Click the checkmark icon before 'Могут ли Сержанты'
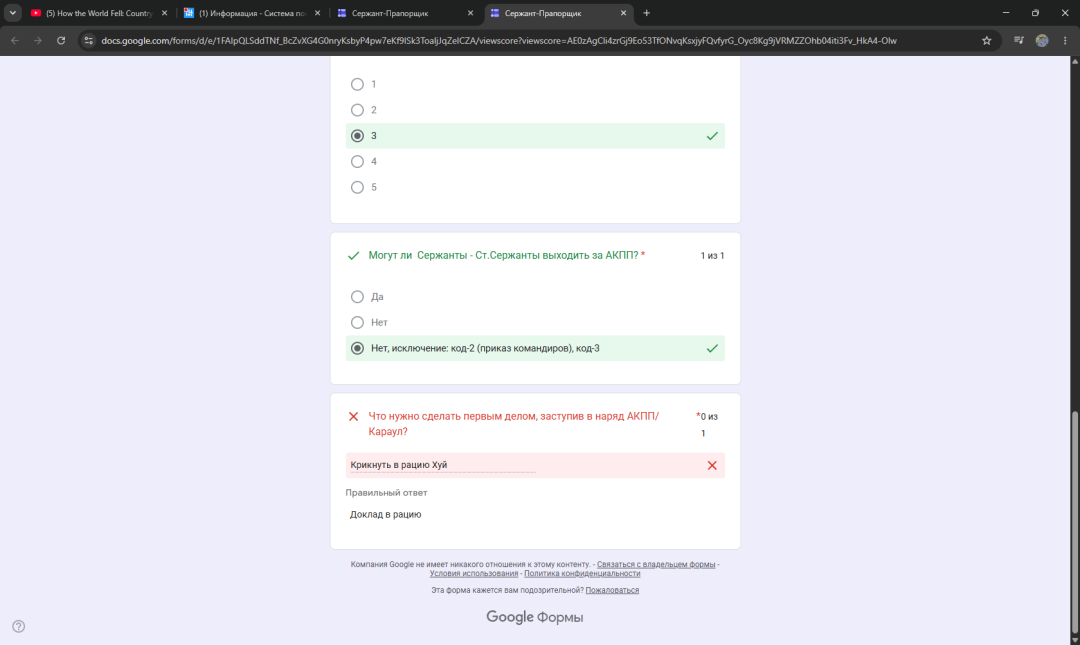 click(353, 256)
